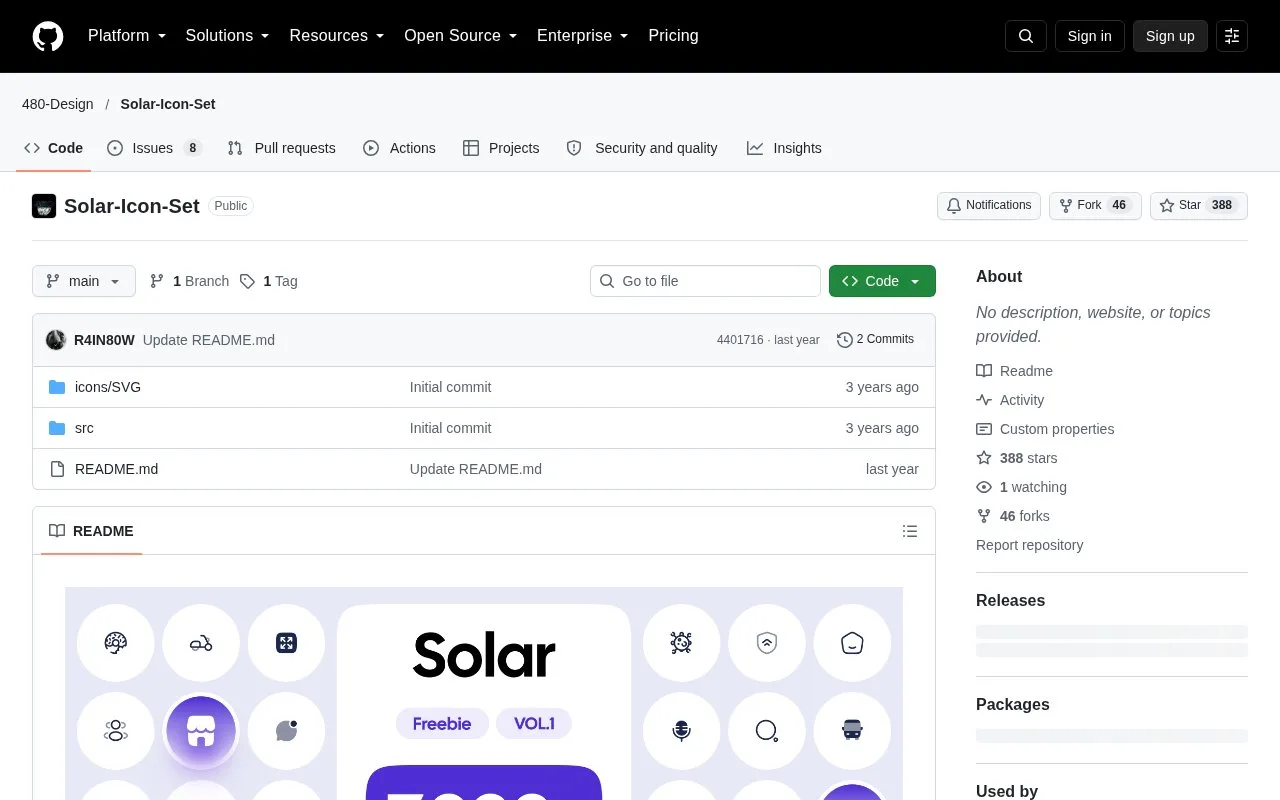Expand the Resources menu
1280x800 pixels.
(336, 36)
